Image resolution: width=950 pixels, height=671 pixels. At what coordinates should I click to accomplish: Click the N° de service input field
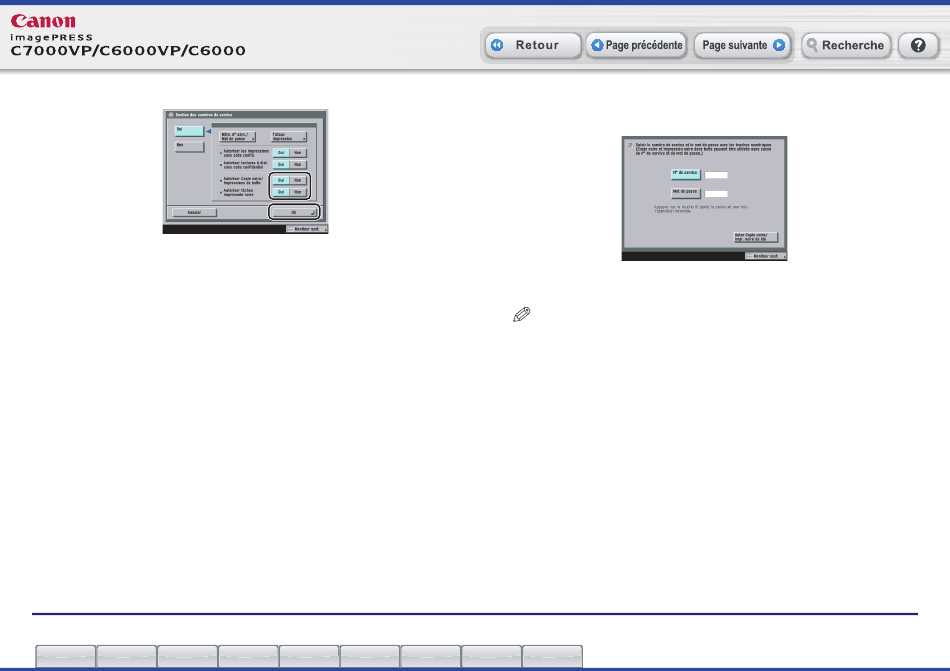tap(715, 174)
